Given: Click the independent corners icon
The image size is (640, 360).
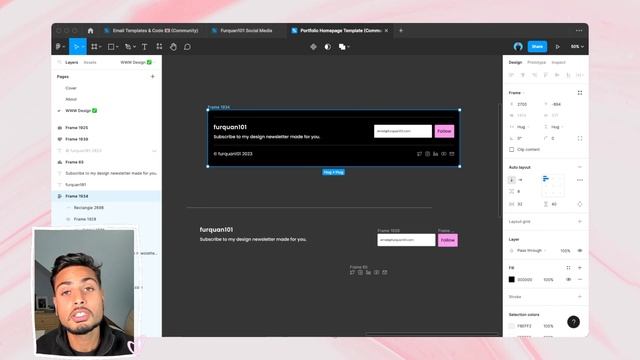Looking at the screenshot, I should click(580, 138).
